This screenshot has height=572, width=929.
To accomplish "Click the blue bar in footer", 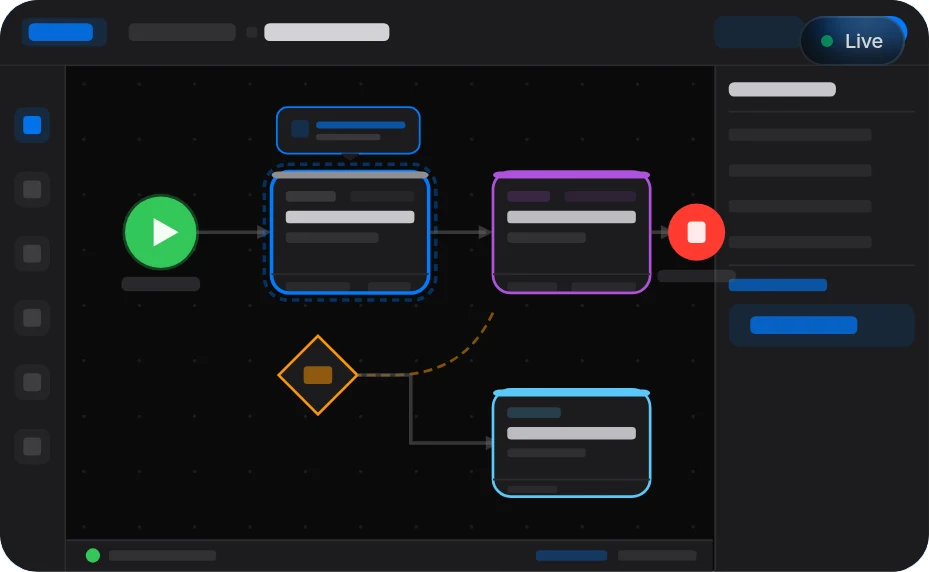I will [572, 555].
